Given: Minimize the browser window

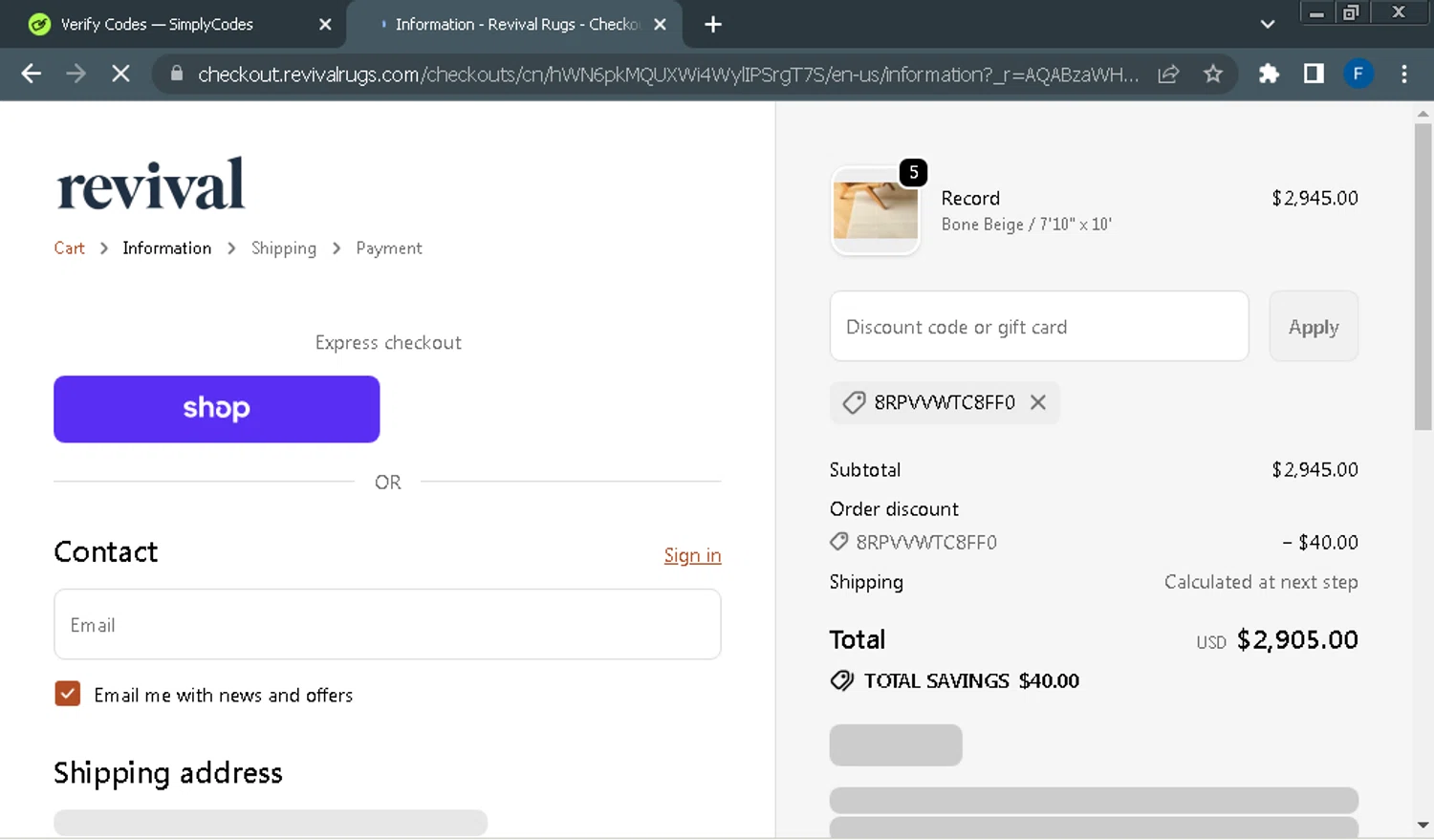Looking at the screenshot, I should pos(1316,12).
